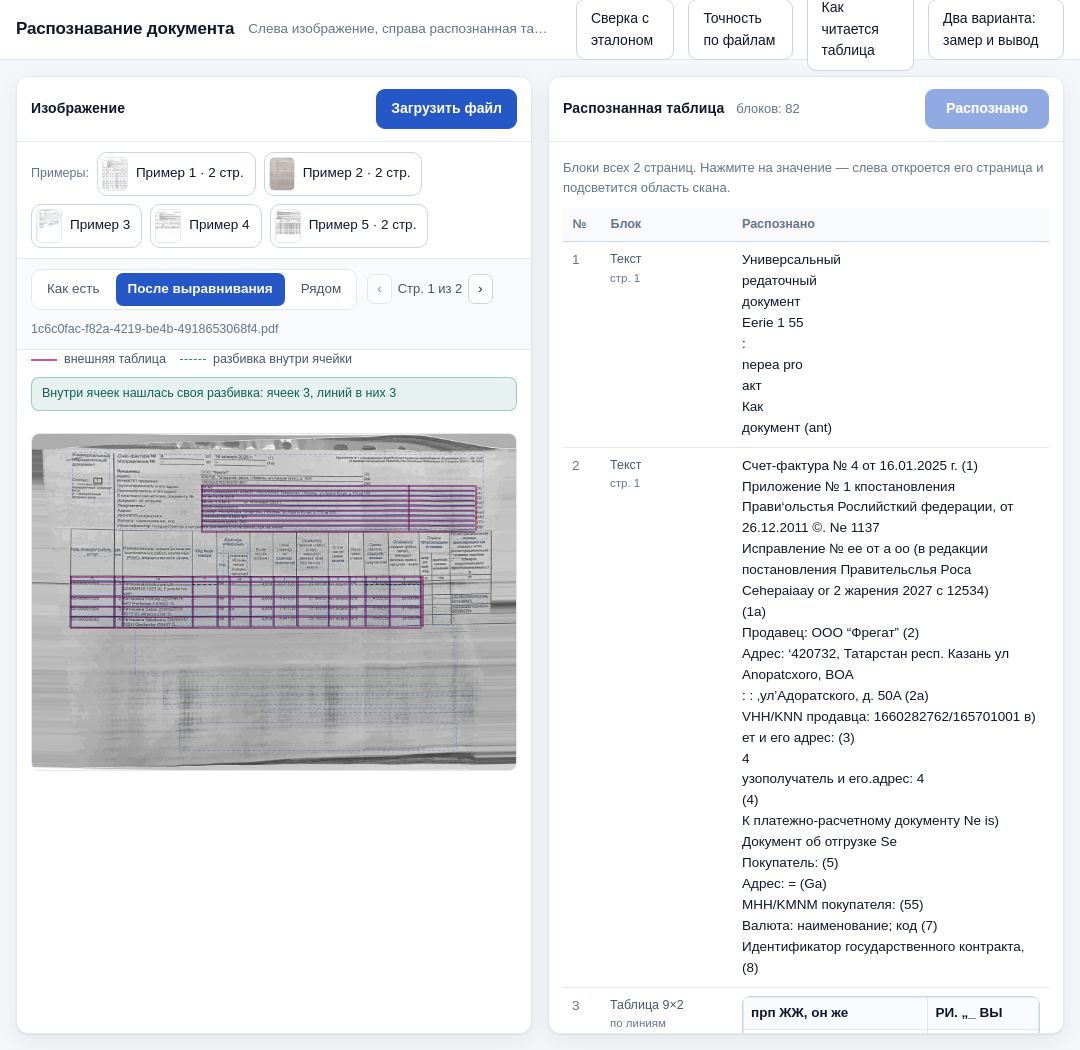Open the Пример 1 thumbnail example
Viewport: 1080px width, 1050px height.
click(176, 174)
